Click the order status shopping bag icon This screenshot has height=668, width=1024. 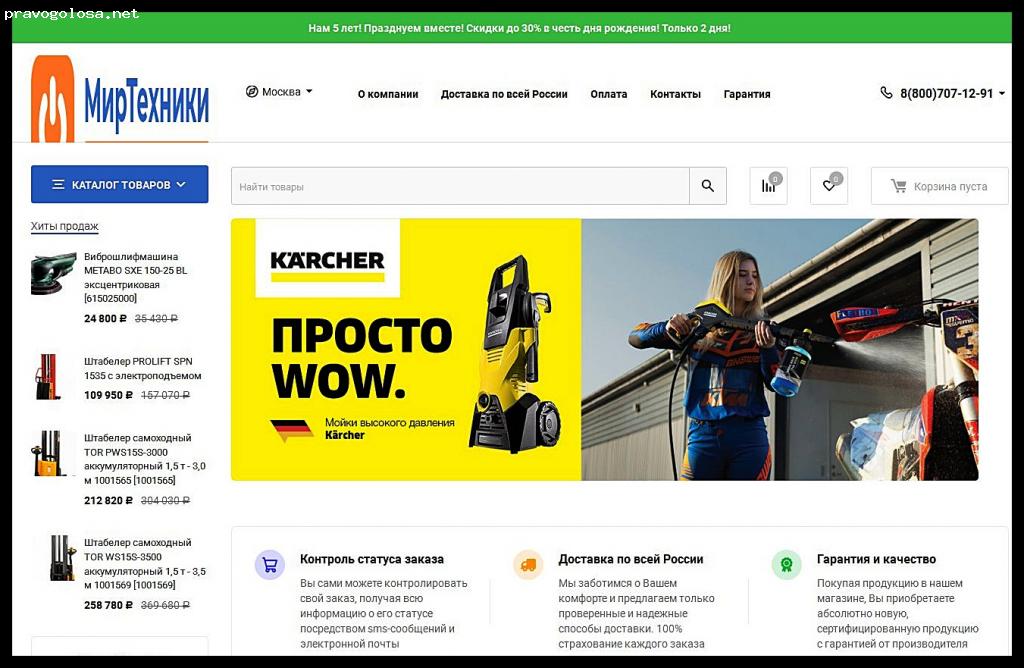[269, 565]
